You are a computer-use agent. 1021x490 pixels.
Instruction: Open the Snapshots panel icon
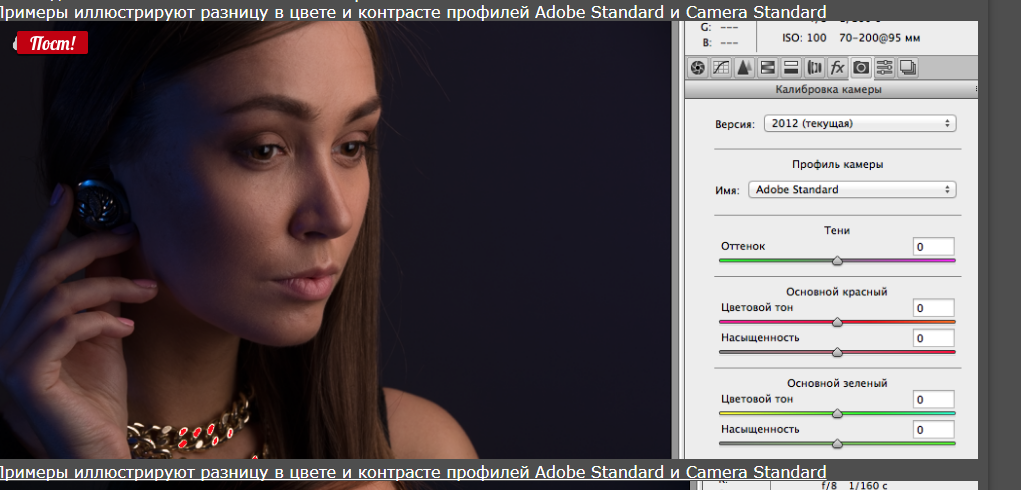[907, 68]
